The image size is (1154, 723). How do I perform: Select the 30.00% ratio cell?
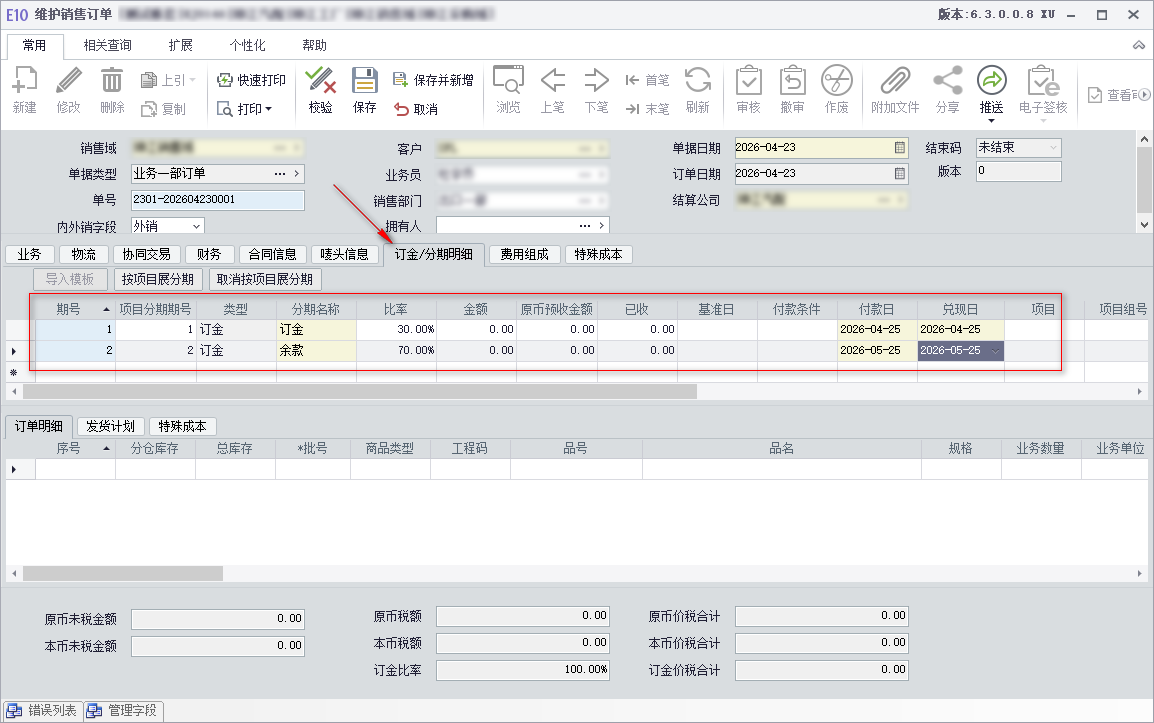[397, 330]
